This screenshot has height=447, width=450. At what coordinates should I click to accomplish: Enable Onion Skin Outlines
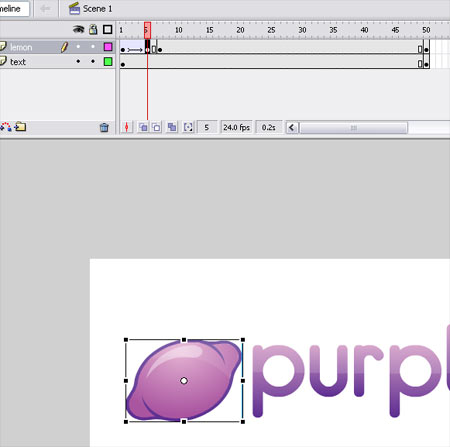[x=156, y=127]
